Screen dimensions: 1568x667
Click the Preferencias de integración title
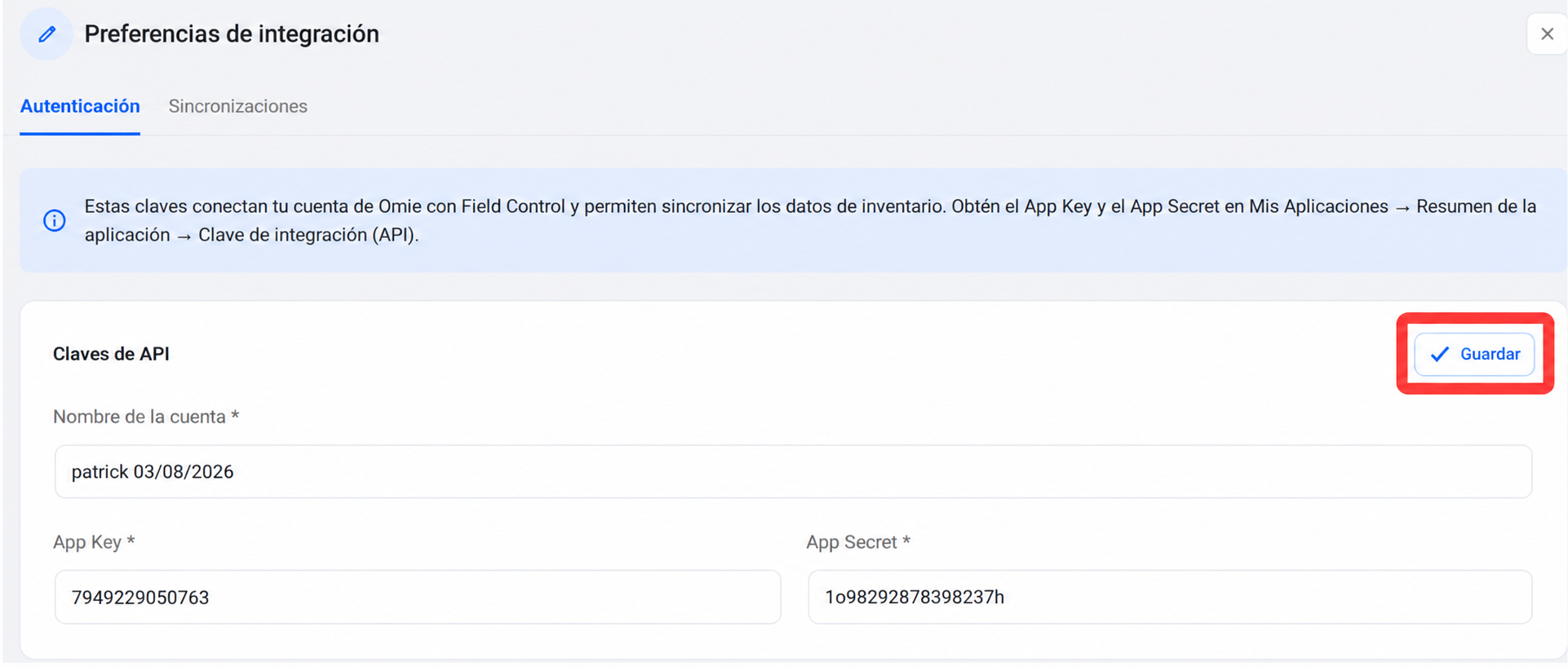click(x=232, y=34)
